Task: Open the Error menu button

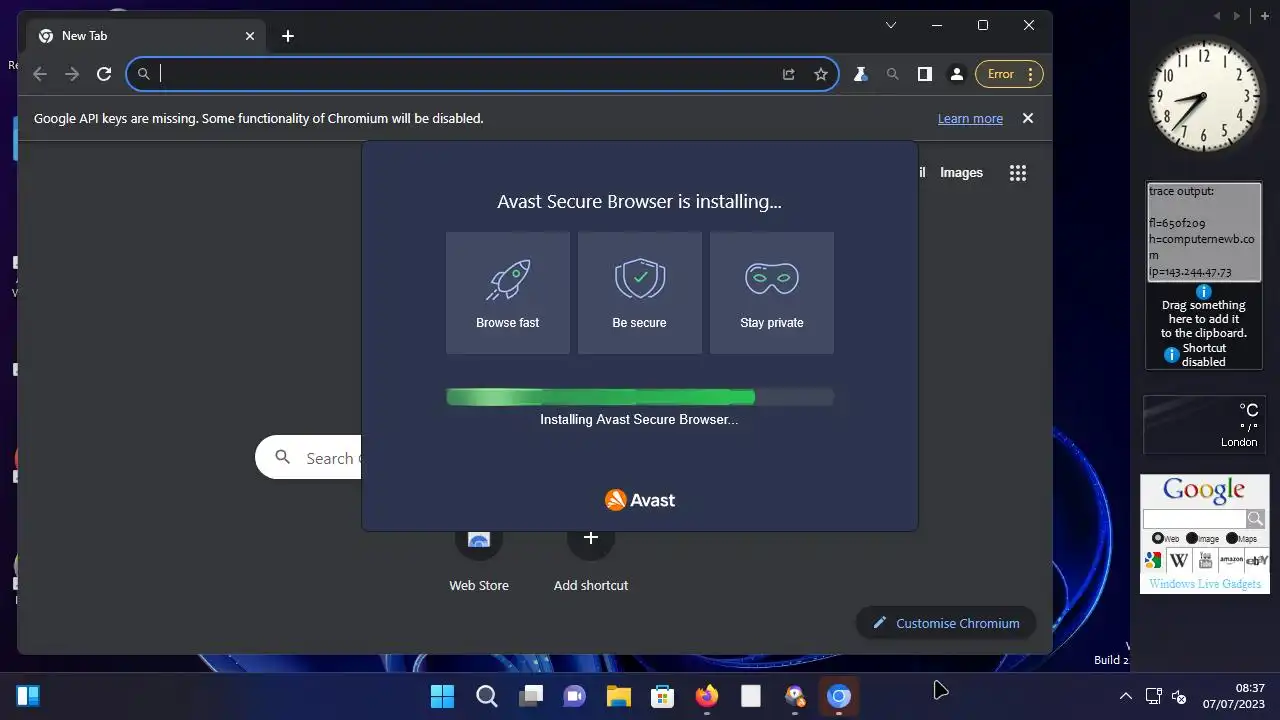Action: (1010, 74)
